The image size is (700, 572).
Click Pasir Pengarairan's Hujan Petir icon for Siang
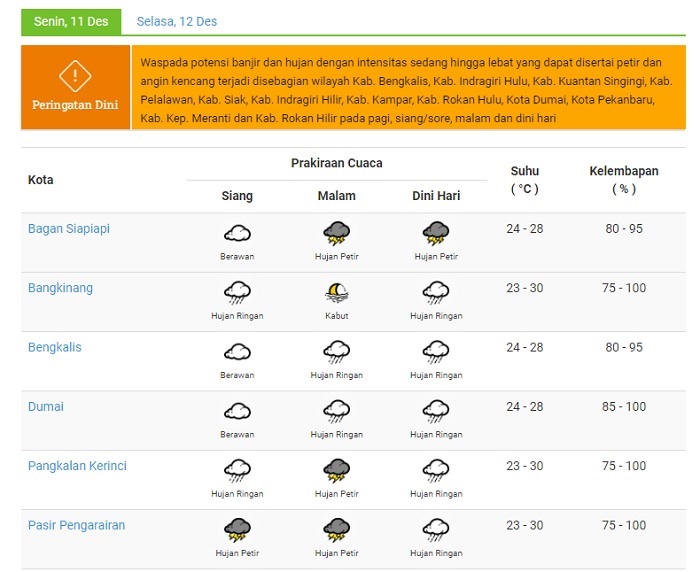tap(237, 530)
